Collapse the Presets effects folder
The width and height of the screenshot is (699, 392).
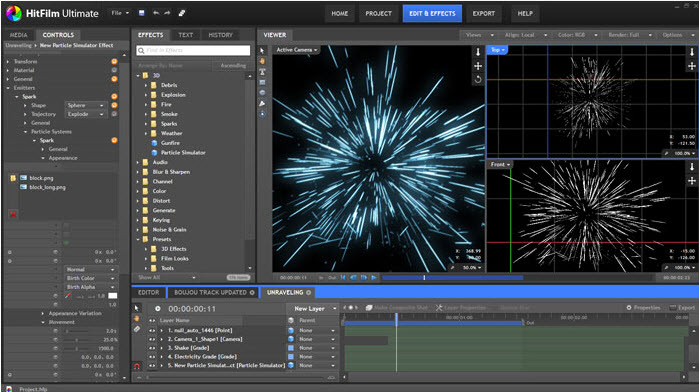138,239
